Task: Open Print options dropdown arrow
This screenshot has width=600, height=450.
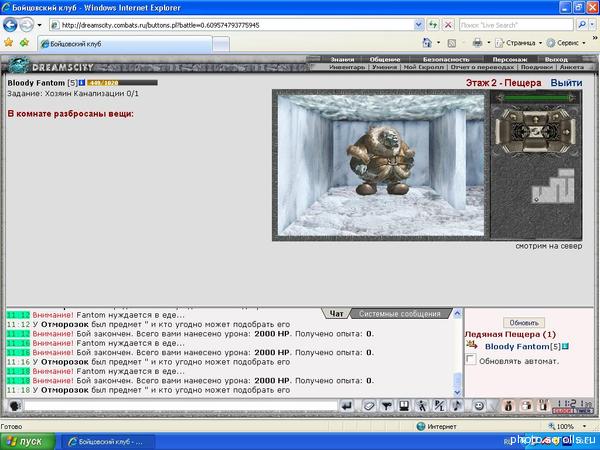Action: pyautogui.click(x=489, y=43)
